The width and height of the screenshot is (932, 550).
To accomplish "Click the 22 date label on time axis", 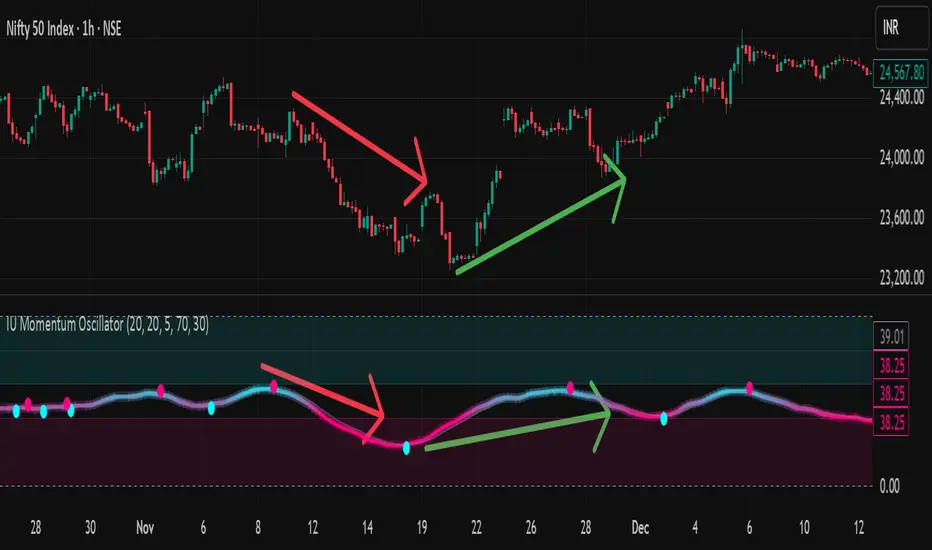I will click(x=477, y=527).
